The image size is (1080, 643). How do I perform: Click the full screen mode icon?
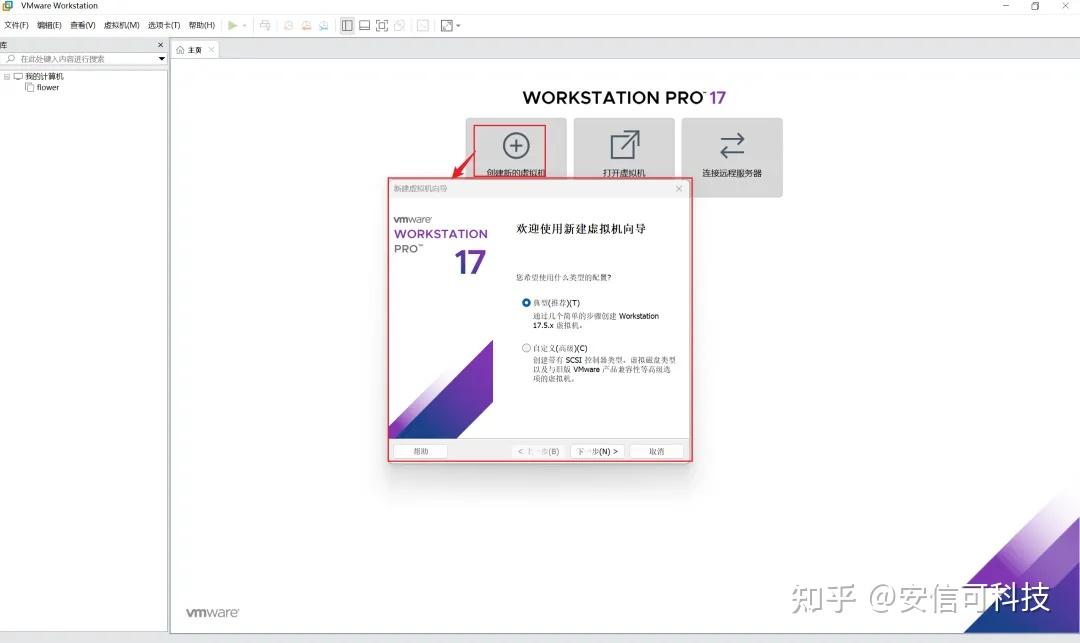(382, 25)
